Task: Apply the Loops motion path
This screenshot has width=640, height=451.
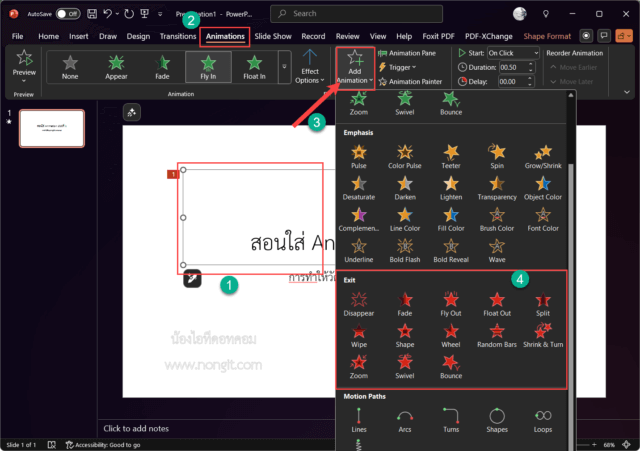Action: pyautogui.click(x=543, y=420)
